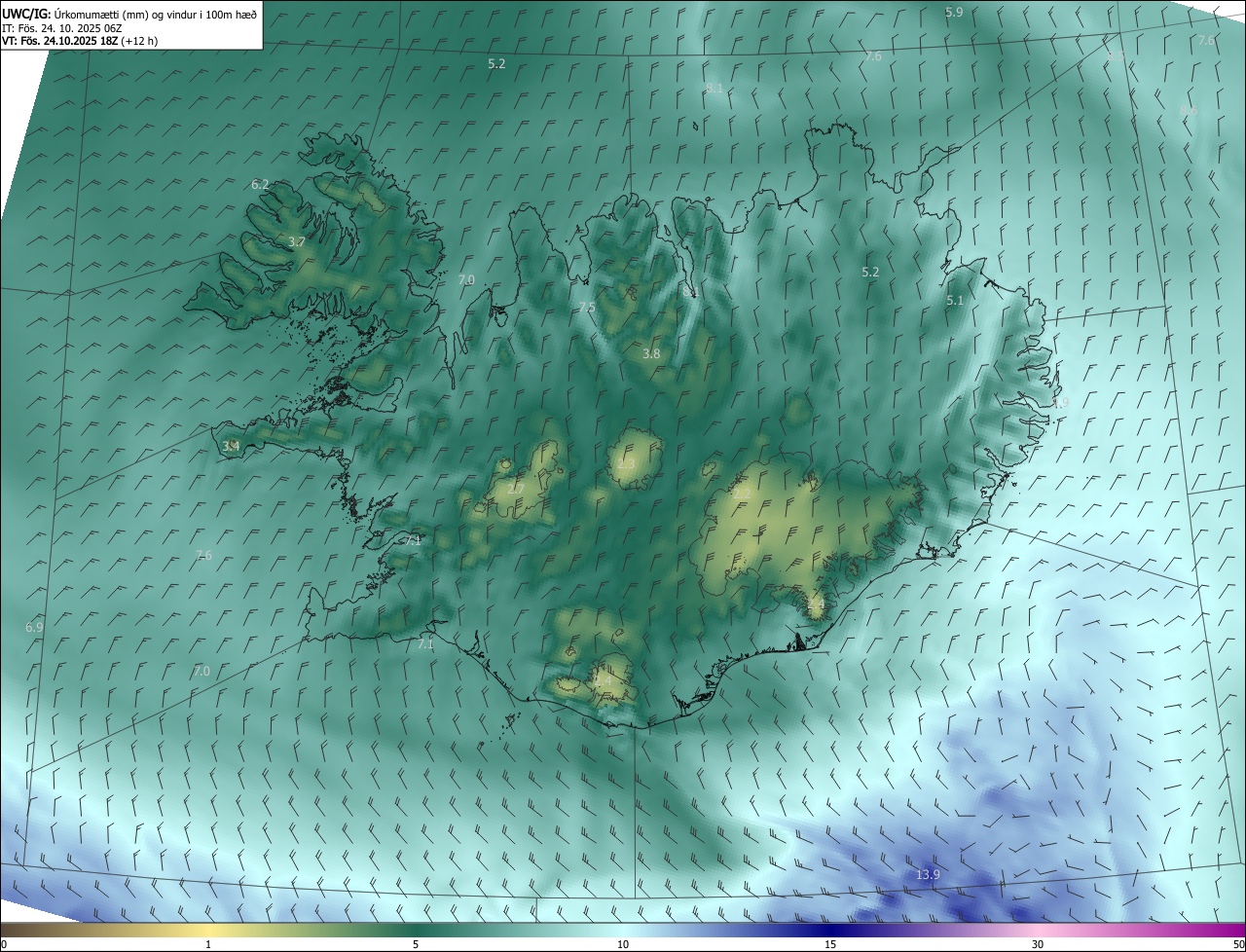This screenshot has width=1246, height=952.
Task: Click the 2.3 value label on the map
Action: click(626, 463)
